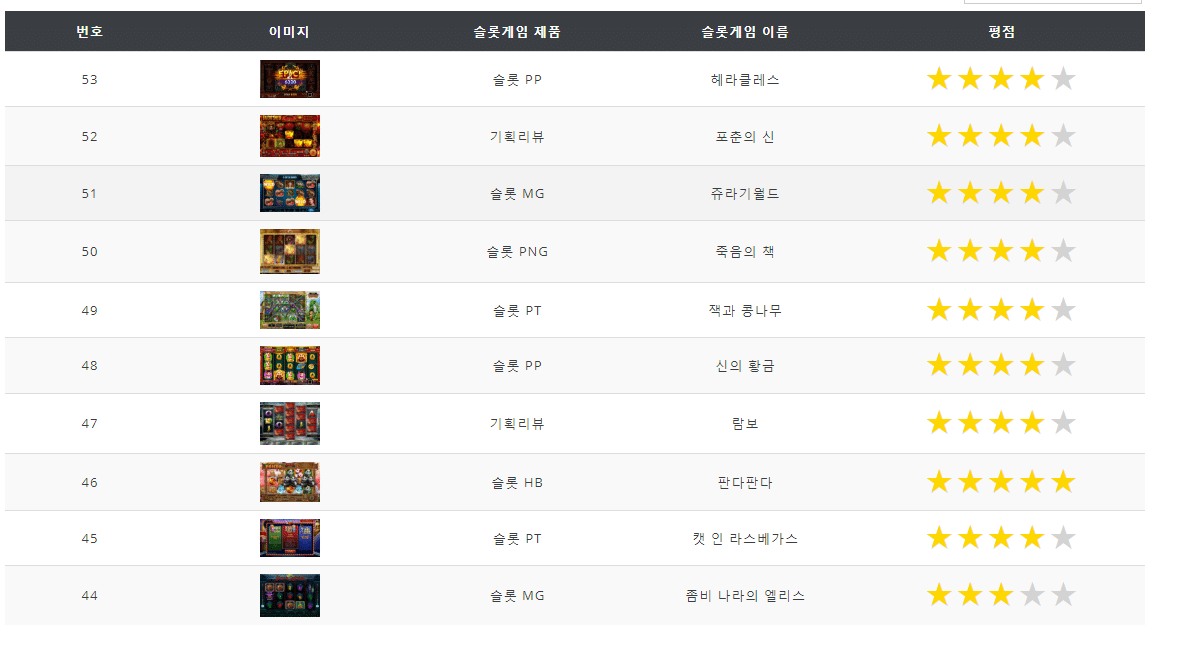Open the 죽음의 책 game entry
Viewport: 1184px width, 659px height.
pos(745,251)
